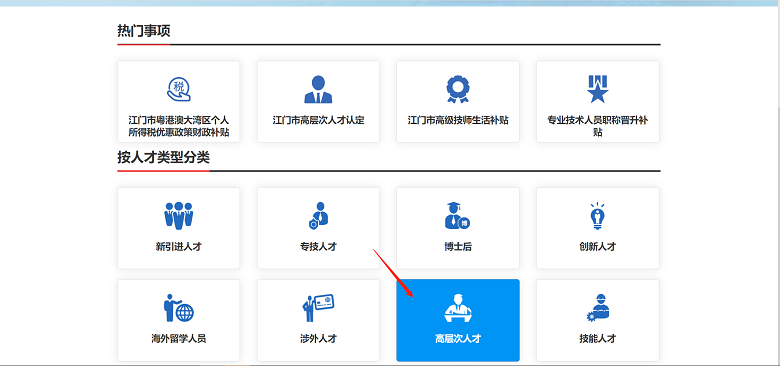Image resolution: width=780 pixels, height=366 pixels.
Task: Click the globe person icon for 海外留学人员
Action: [179, 308]
